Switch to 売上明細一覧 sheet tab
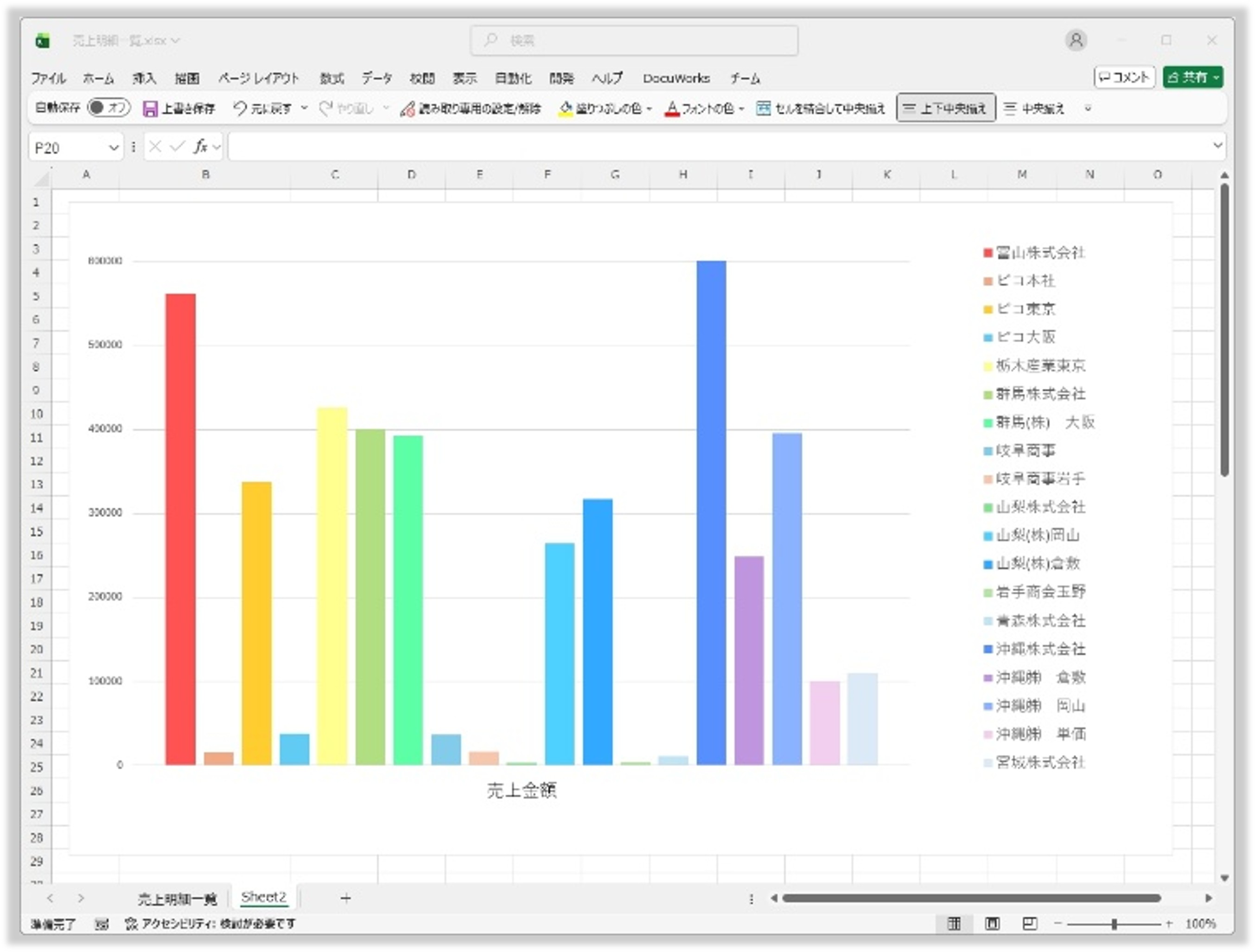1255x952 pixels. pos(177,899)
